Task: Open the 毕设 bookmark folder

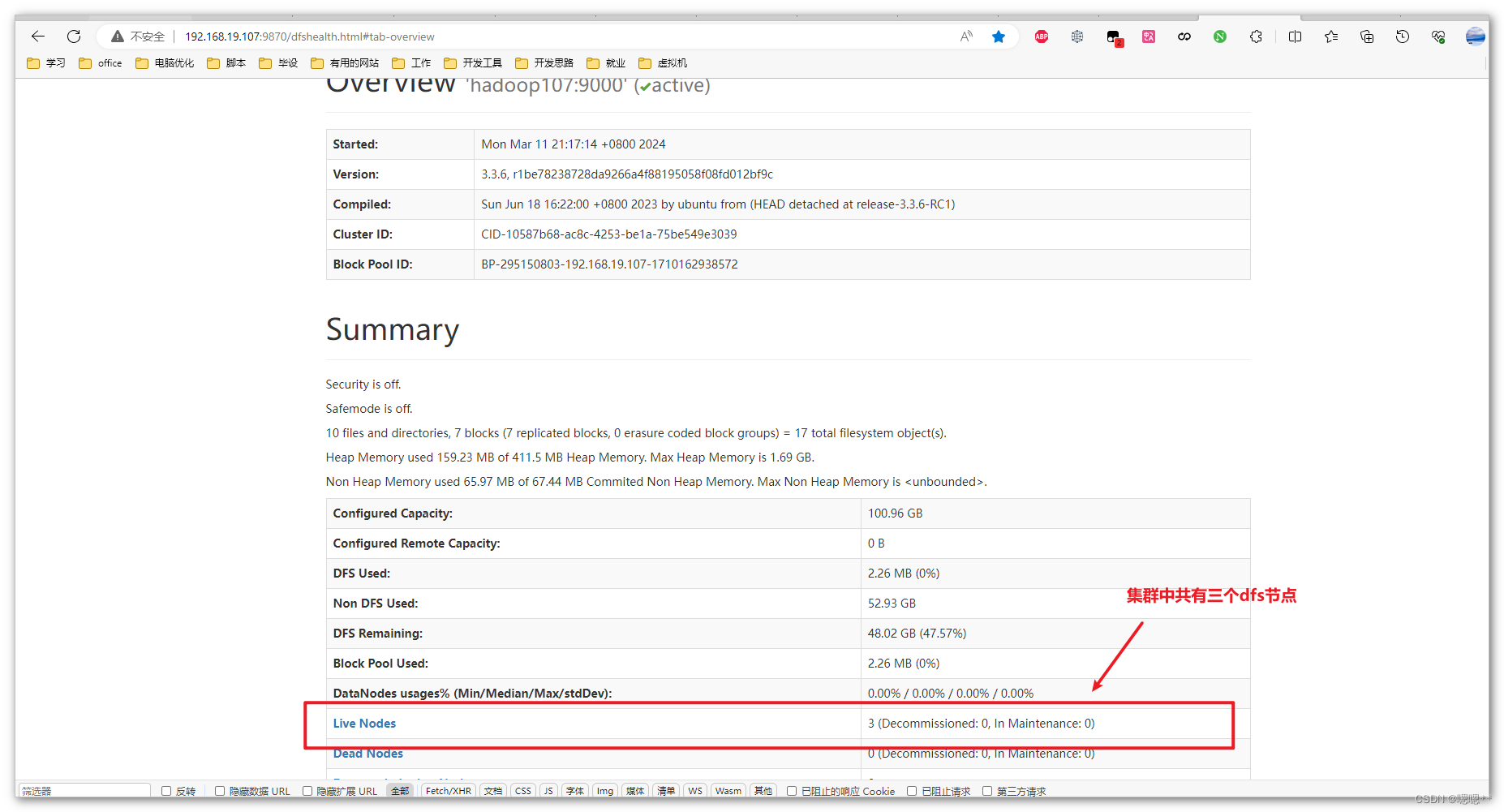Action: 278,63
